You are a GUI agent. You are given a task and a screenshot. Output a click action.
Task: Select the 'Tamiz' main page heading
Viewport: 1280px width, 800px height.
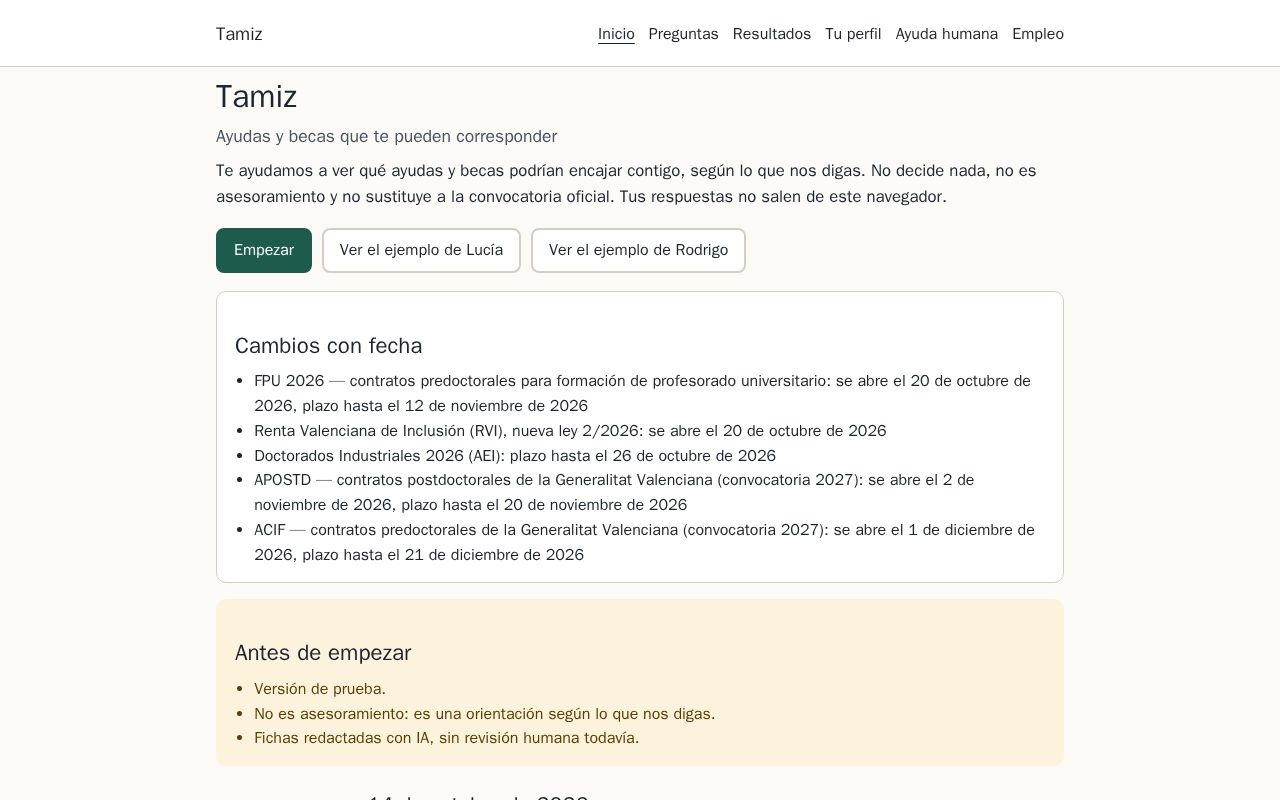tap(257, 97)
